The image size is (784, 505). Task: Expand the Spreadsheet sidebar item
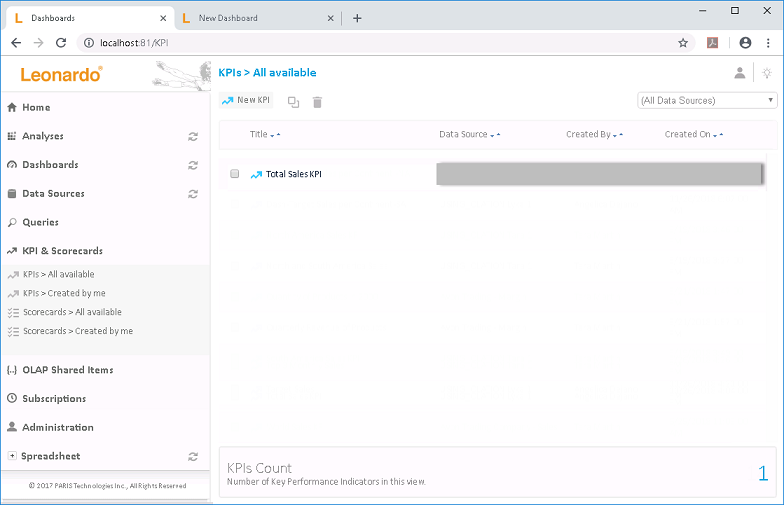pyautogui.click(x=12, y=456)
